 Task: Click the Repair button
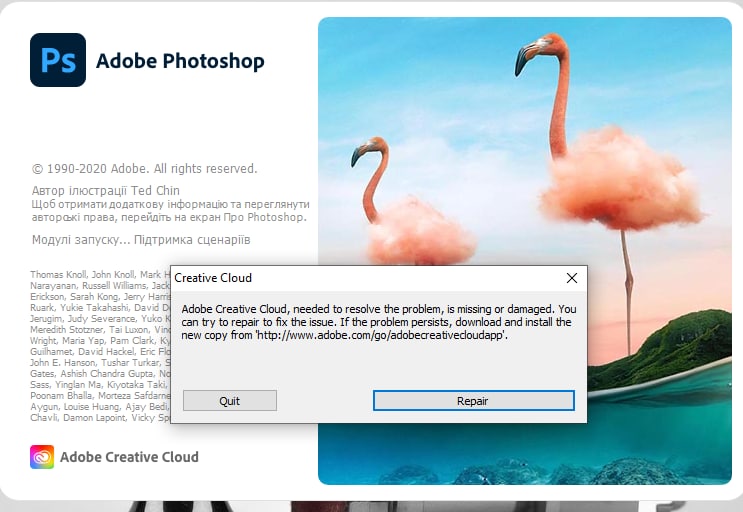point(473,401)
